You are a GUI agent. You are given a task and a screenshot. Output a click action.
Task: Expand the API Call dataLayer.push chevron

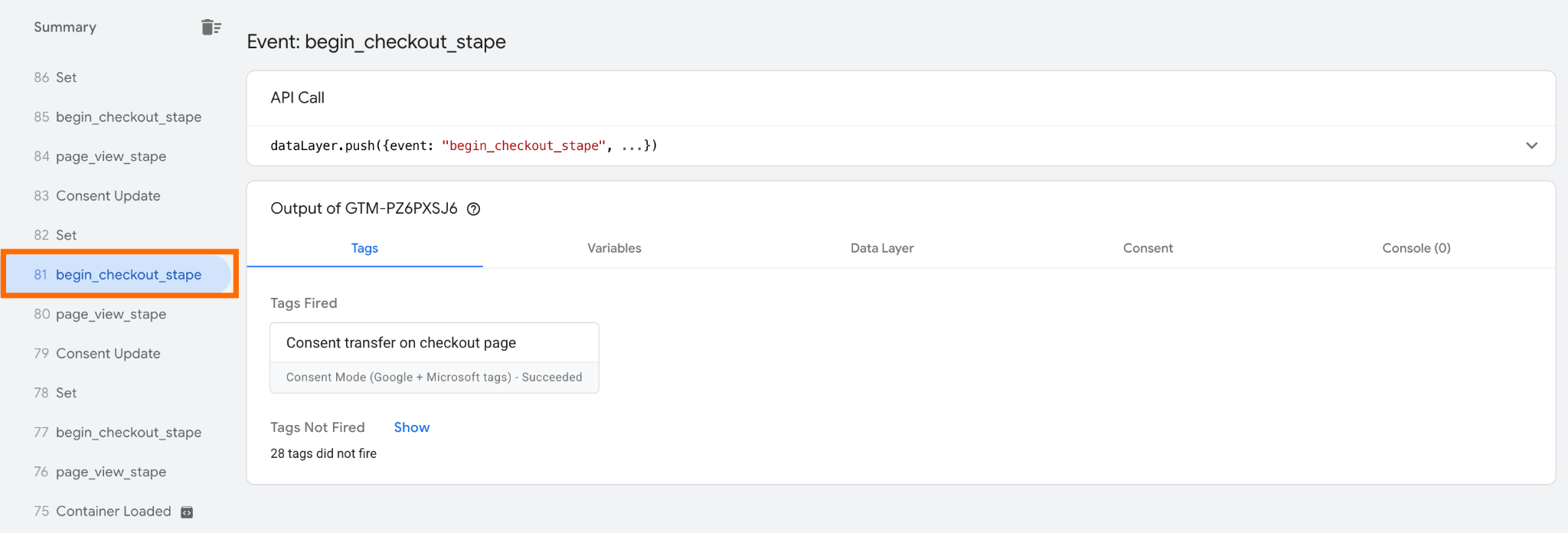coord(1531,146)
